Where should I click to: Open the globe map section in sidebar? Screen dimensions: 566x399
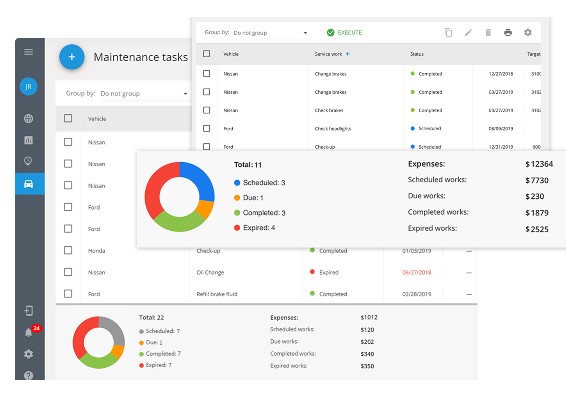click(x=29, y=118)
